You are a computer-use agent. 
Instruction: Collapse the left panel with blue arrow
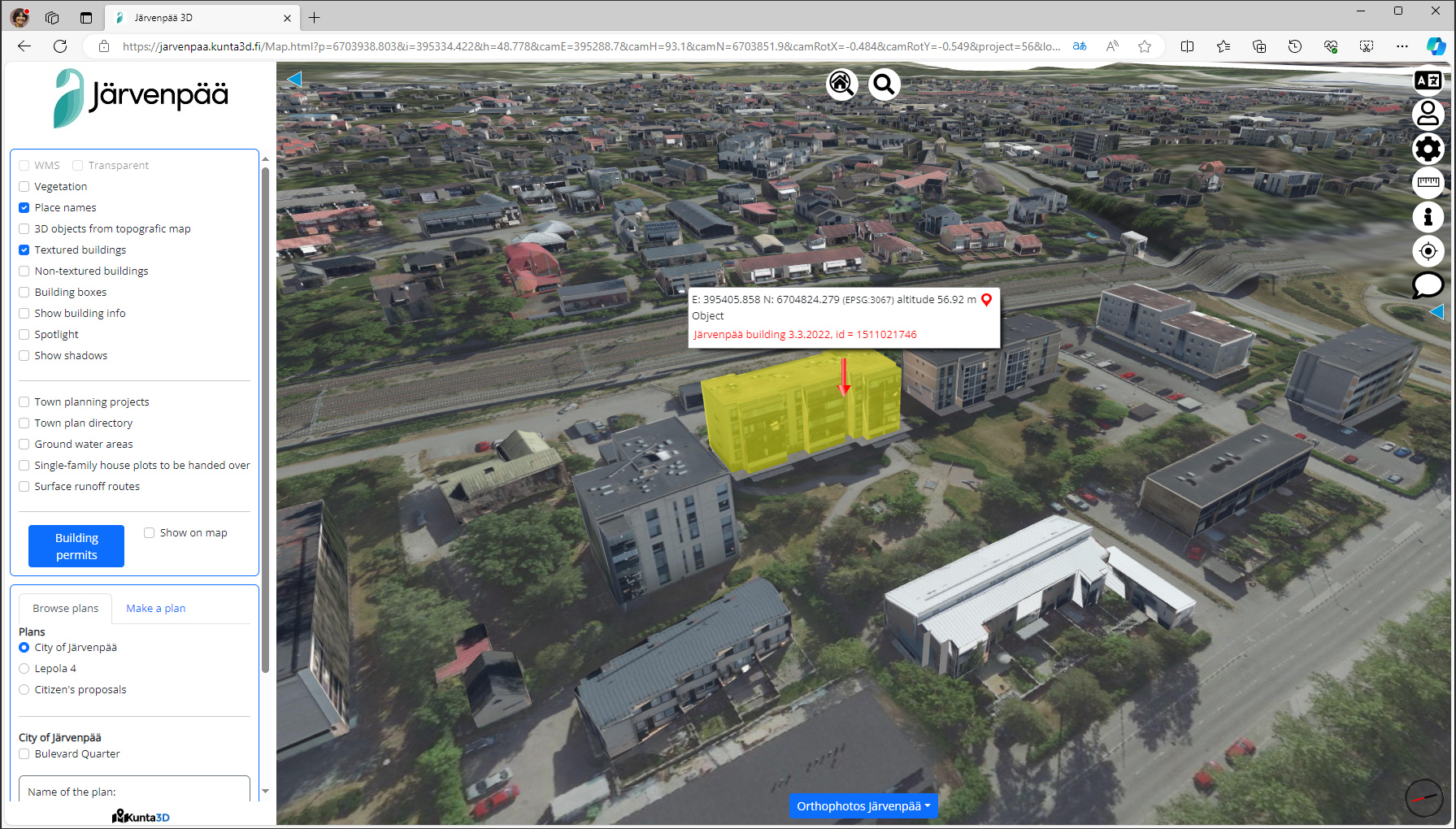pos(294,79)
